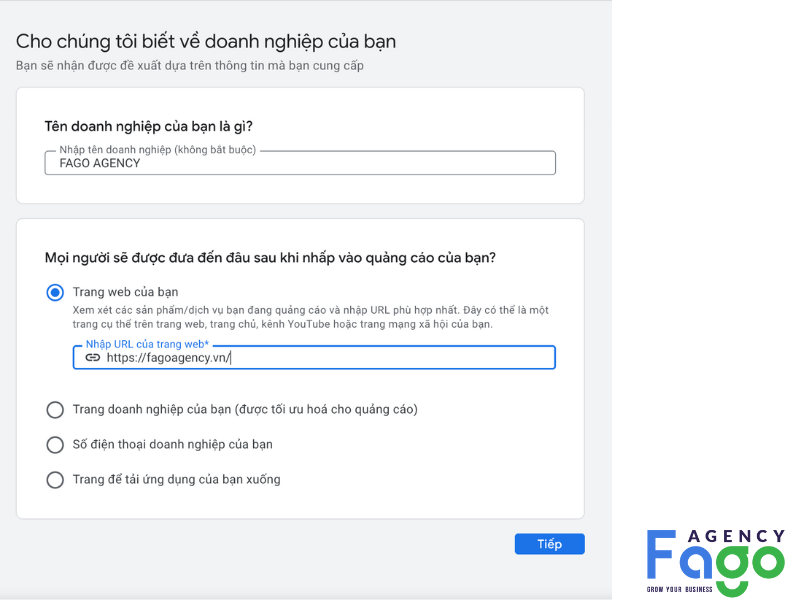Viewport: 800px width, 600px height.
Task: Click the description text under 'Trang web của bạn'
Action: pos(310,317)
